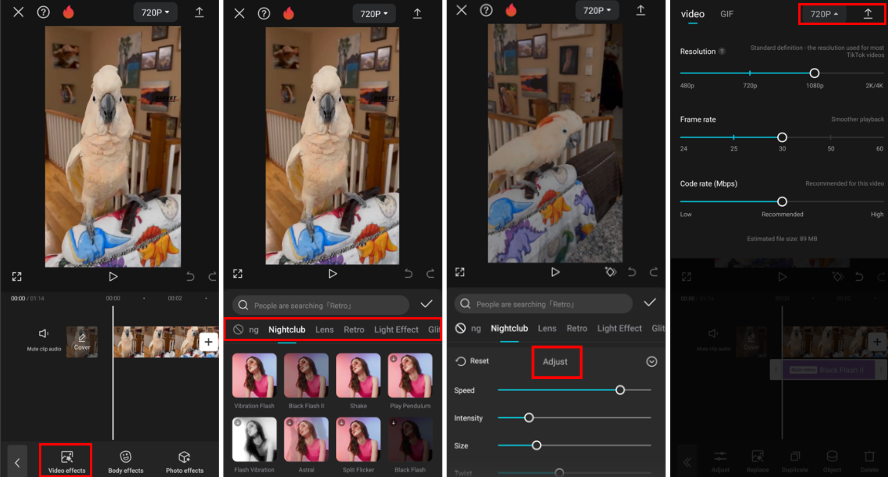Collapse the 720P dropdown in export settings

(x=824, y=14)
